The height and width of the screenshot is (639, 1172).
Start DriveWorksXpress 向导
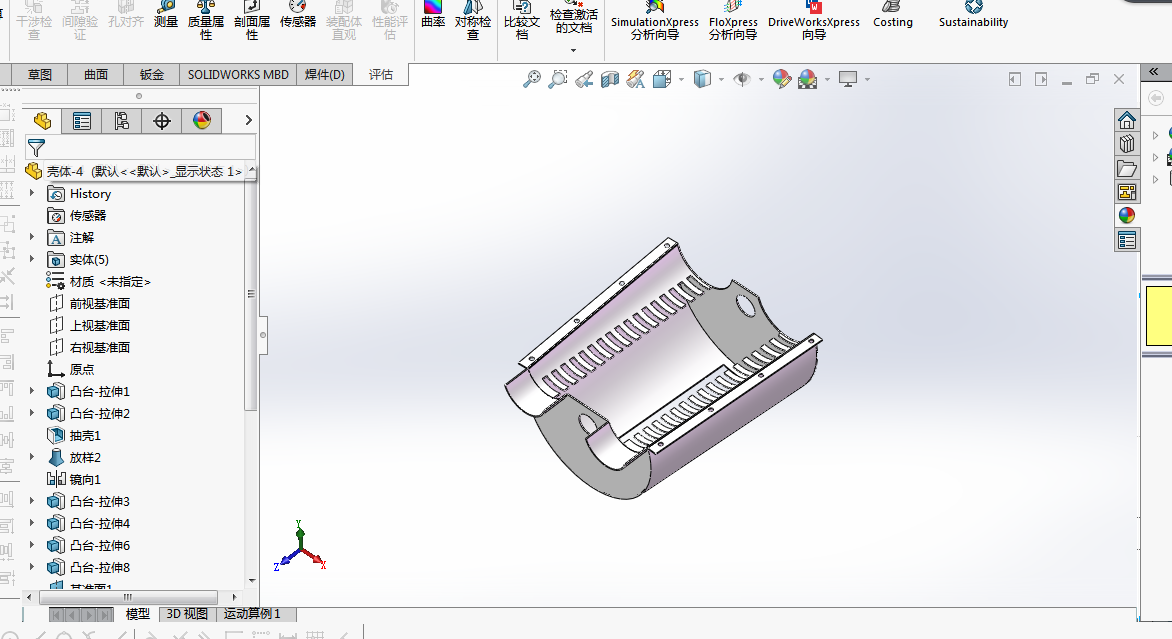(x=814, y=20)
